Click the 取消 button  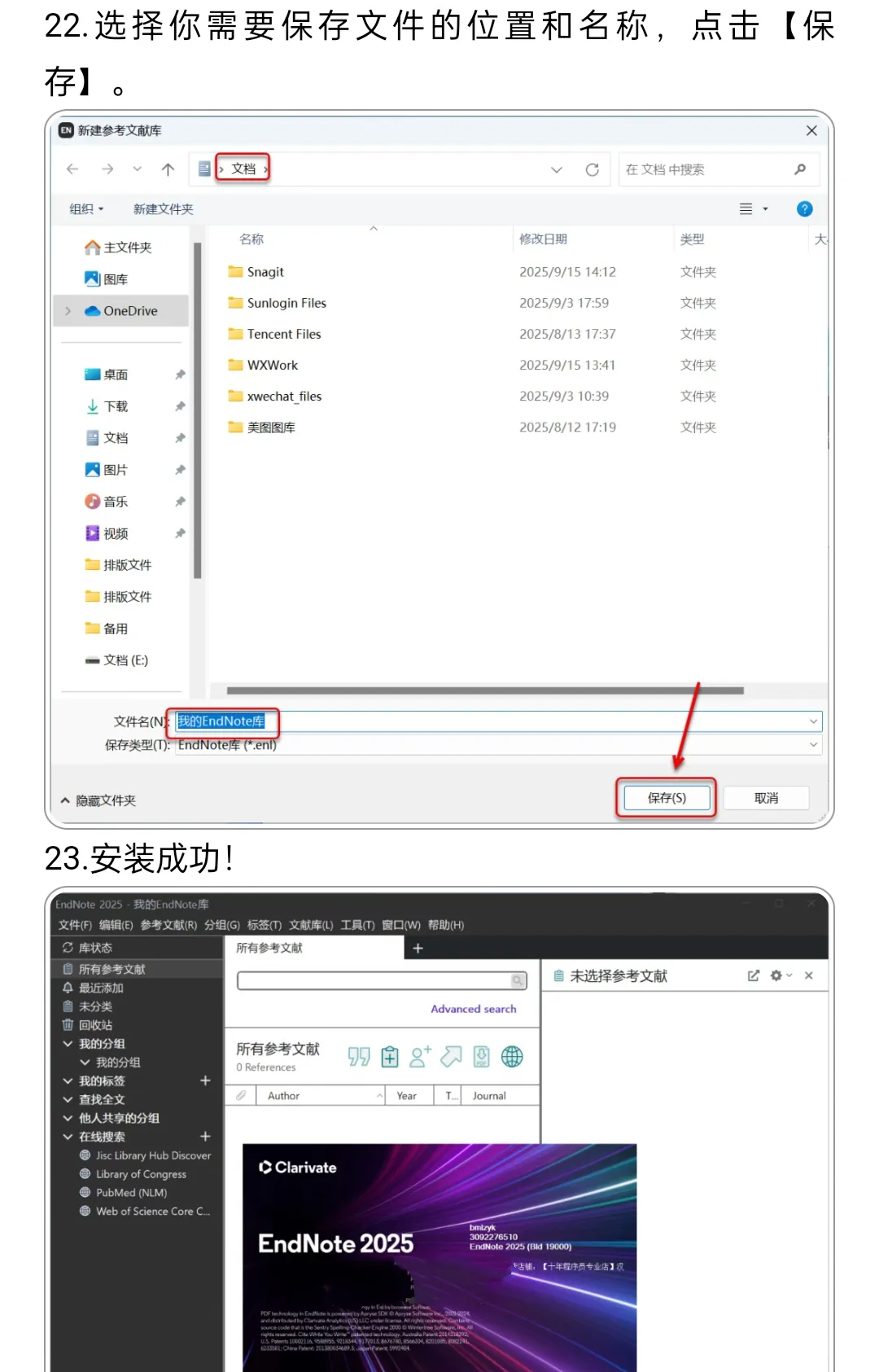[766, 798]
